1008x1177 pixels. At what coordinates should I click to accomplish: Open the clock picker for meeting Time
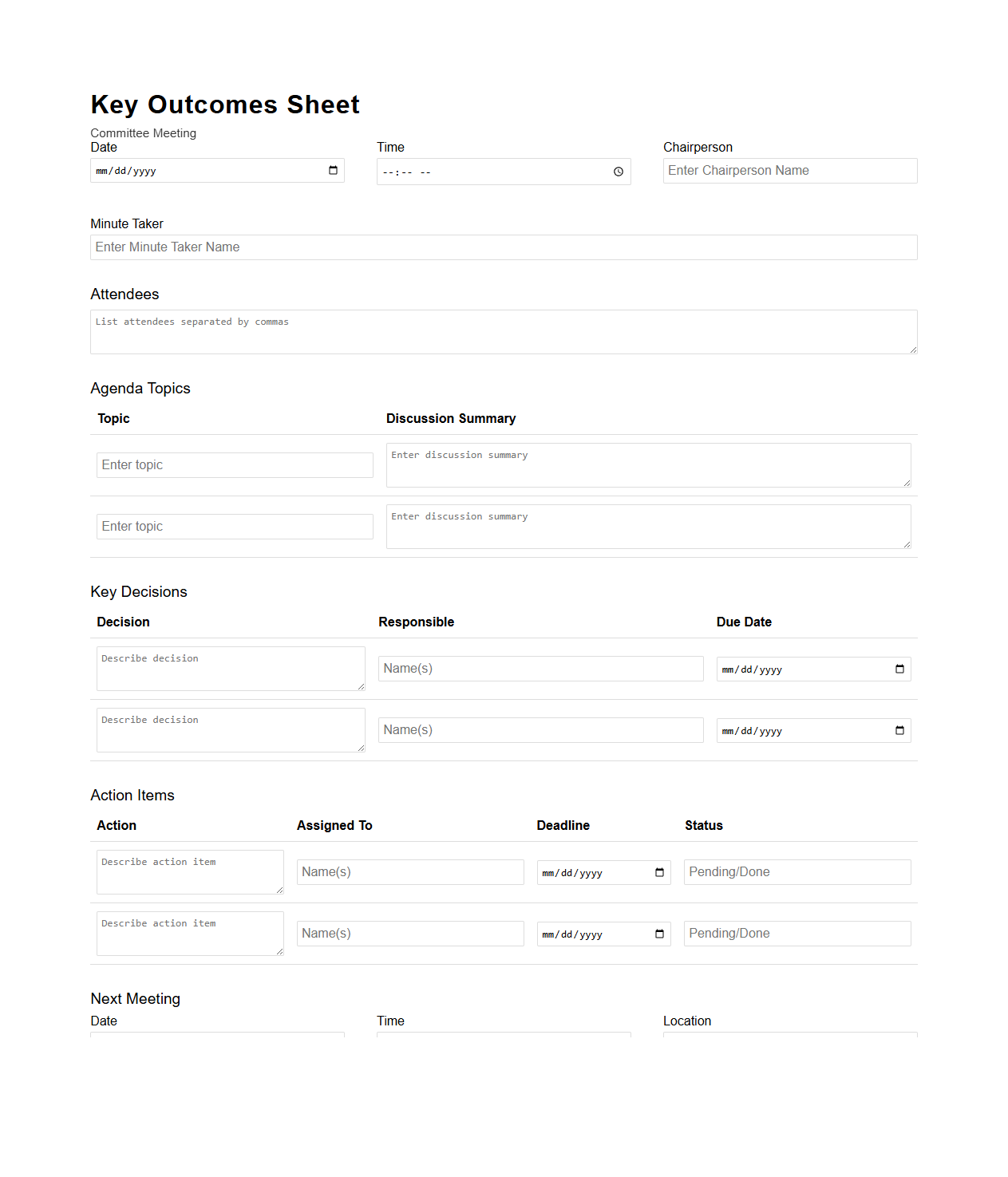tap(618, 171)
